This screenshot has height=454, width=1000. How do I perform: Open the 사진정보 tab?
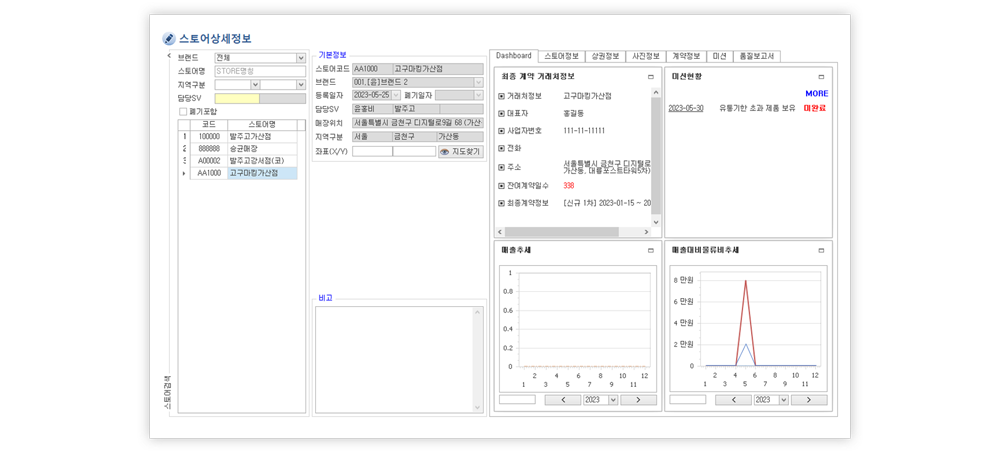646,56
